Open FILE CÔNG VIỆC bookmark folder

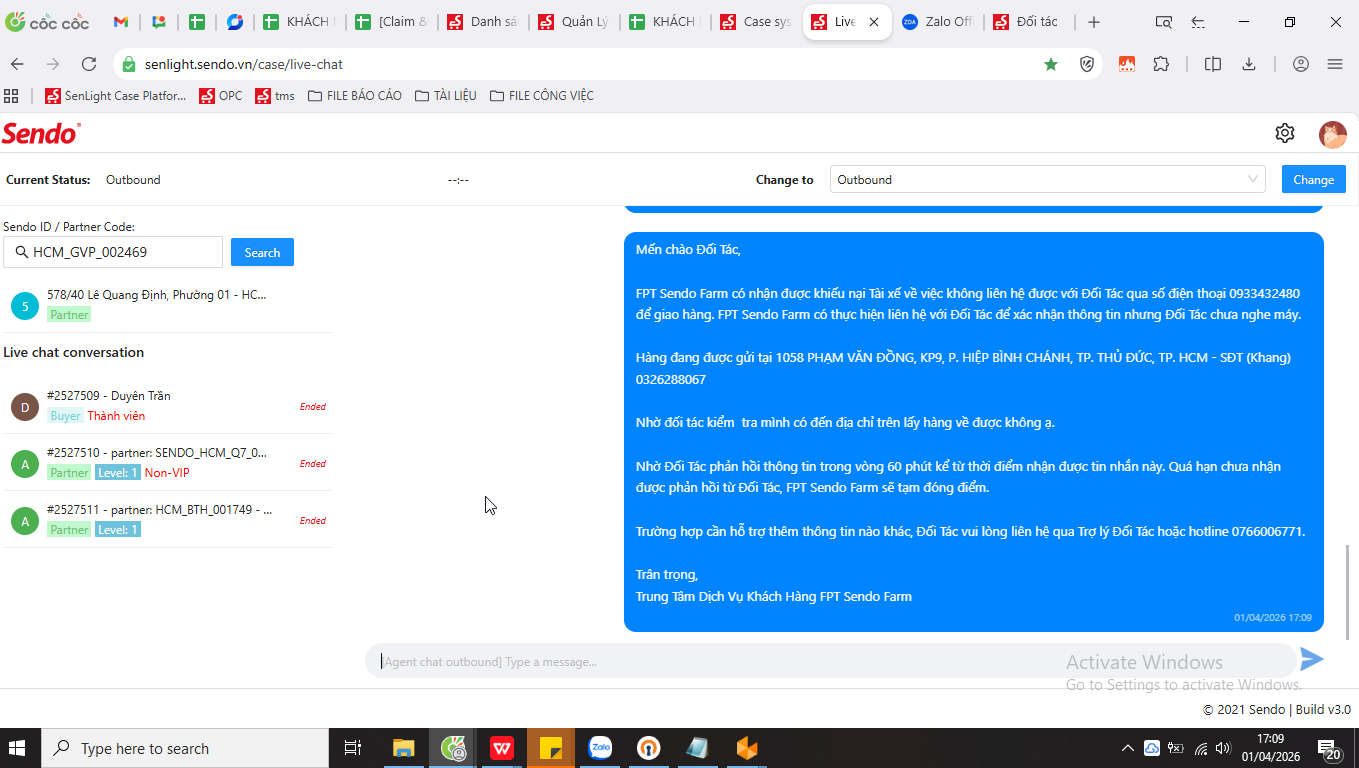coord(542,96)
